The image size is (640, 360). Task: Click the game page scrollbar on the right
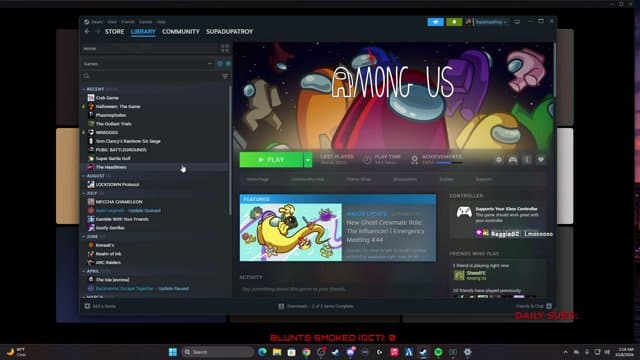554,69
